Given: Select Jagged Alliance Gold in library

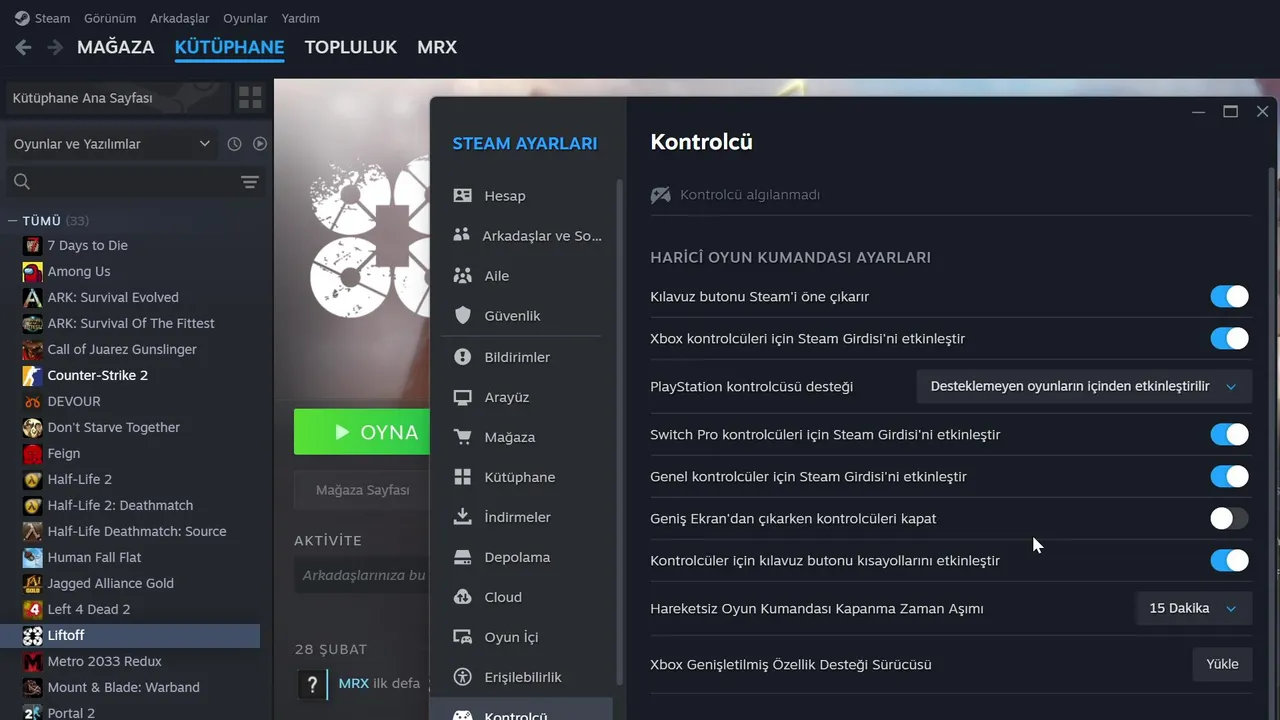Looking at the screenshot, I should coord(110,583).
